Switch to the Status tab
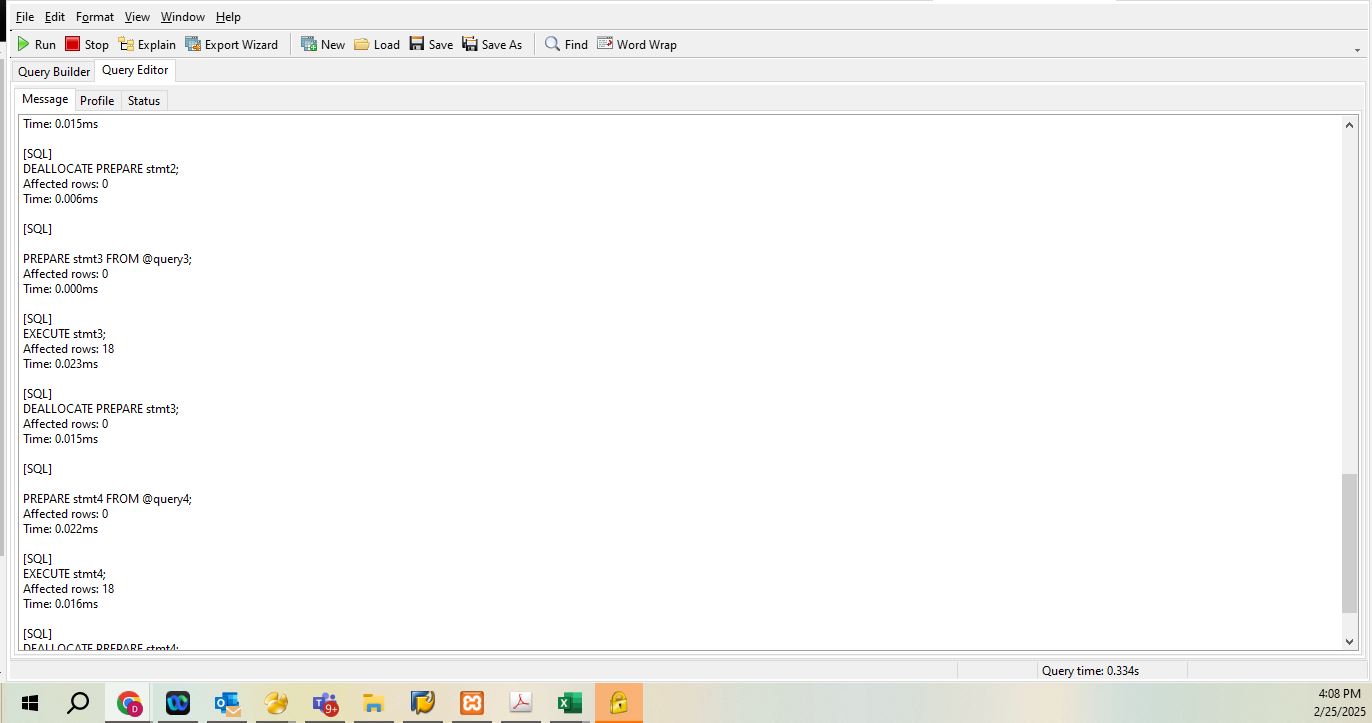1372x723 pixels. [144, 101]
